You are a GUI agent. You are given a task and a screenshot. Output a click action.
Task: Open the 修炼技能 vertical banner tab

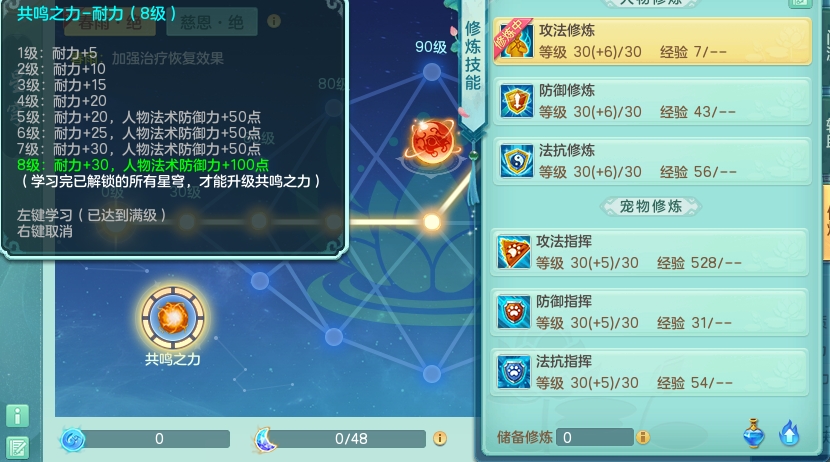click(473, 56)
